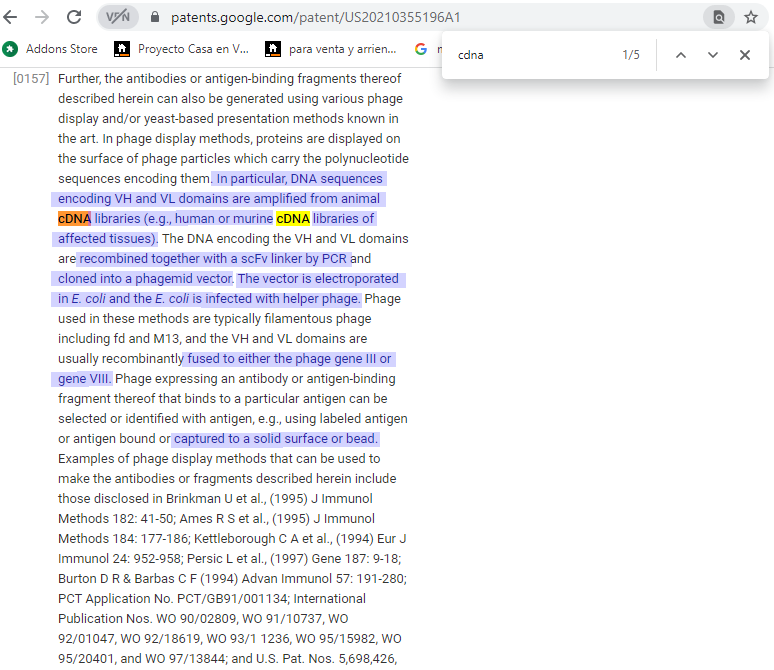This screenshot has width=774, height=670.
Task: Reload the patent page
Action: [74, 17]
